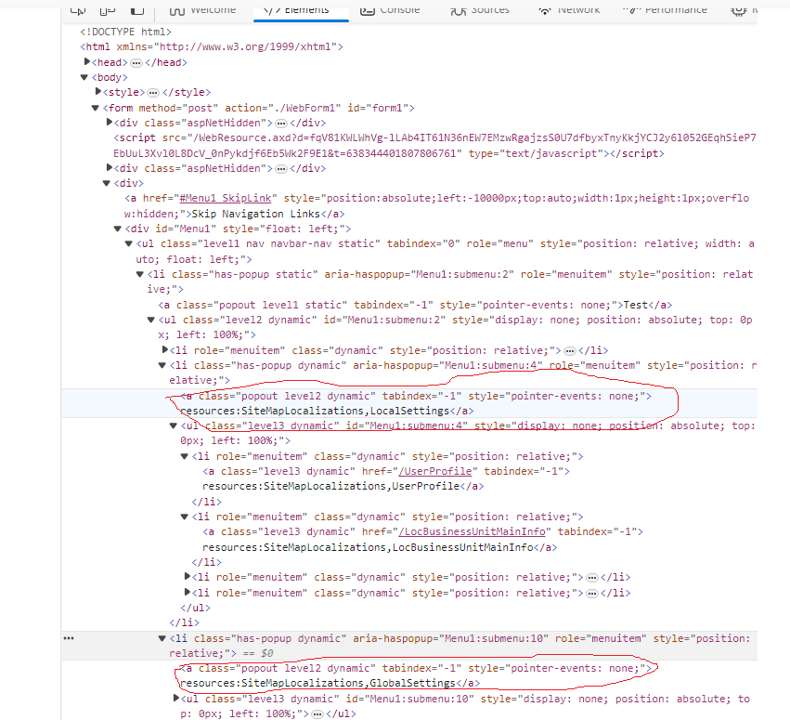
Task: Collapse the body element node
Action: tap(84, 77)
